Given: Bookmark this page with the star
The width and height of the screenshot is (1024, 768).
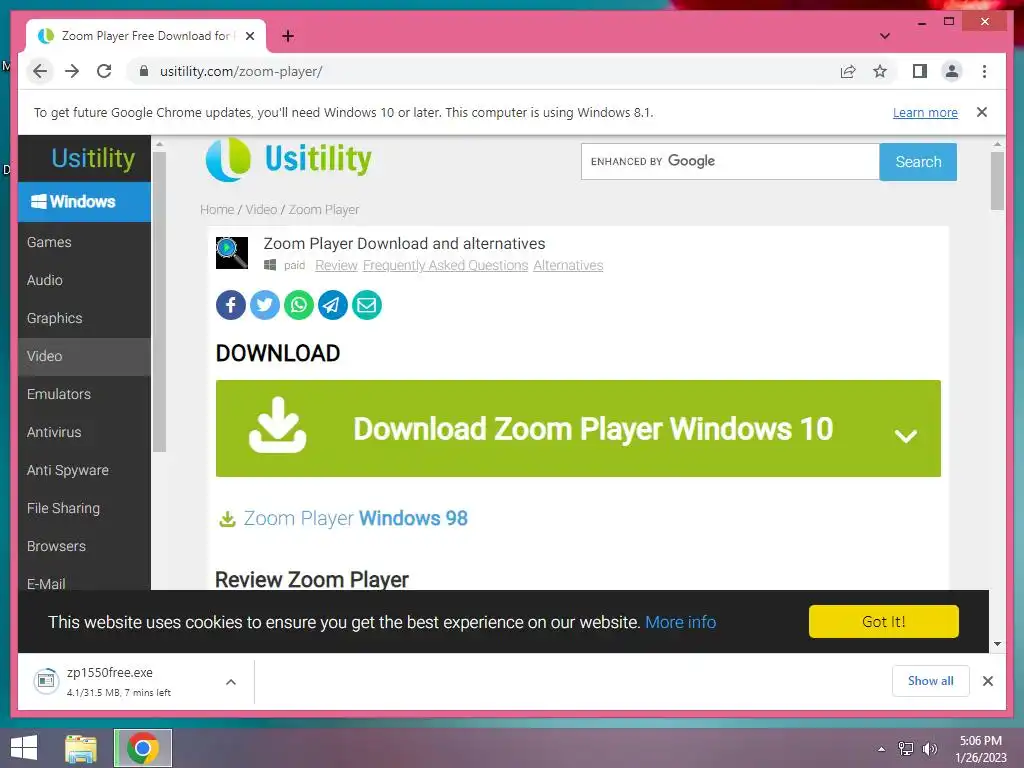Looking at the screenshot, I should tap(880, 71).
